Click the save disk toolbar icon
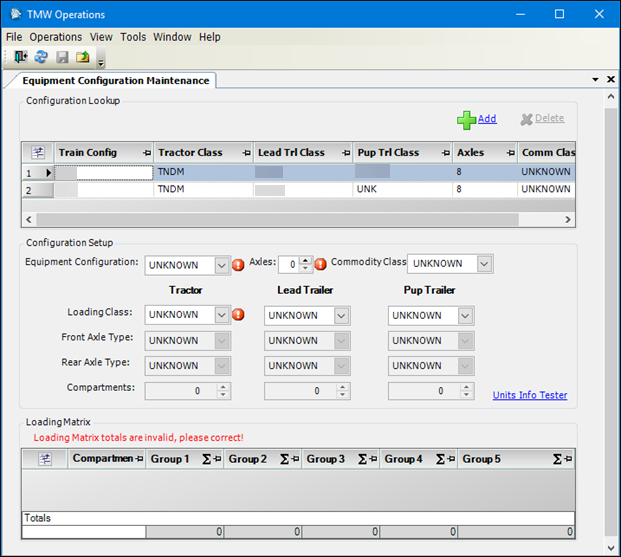The height and width of the screenshot is (557, 621). point(62,57)
